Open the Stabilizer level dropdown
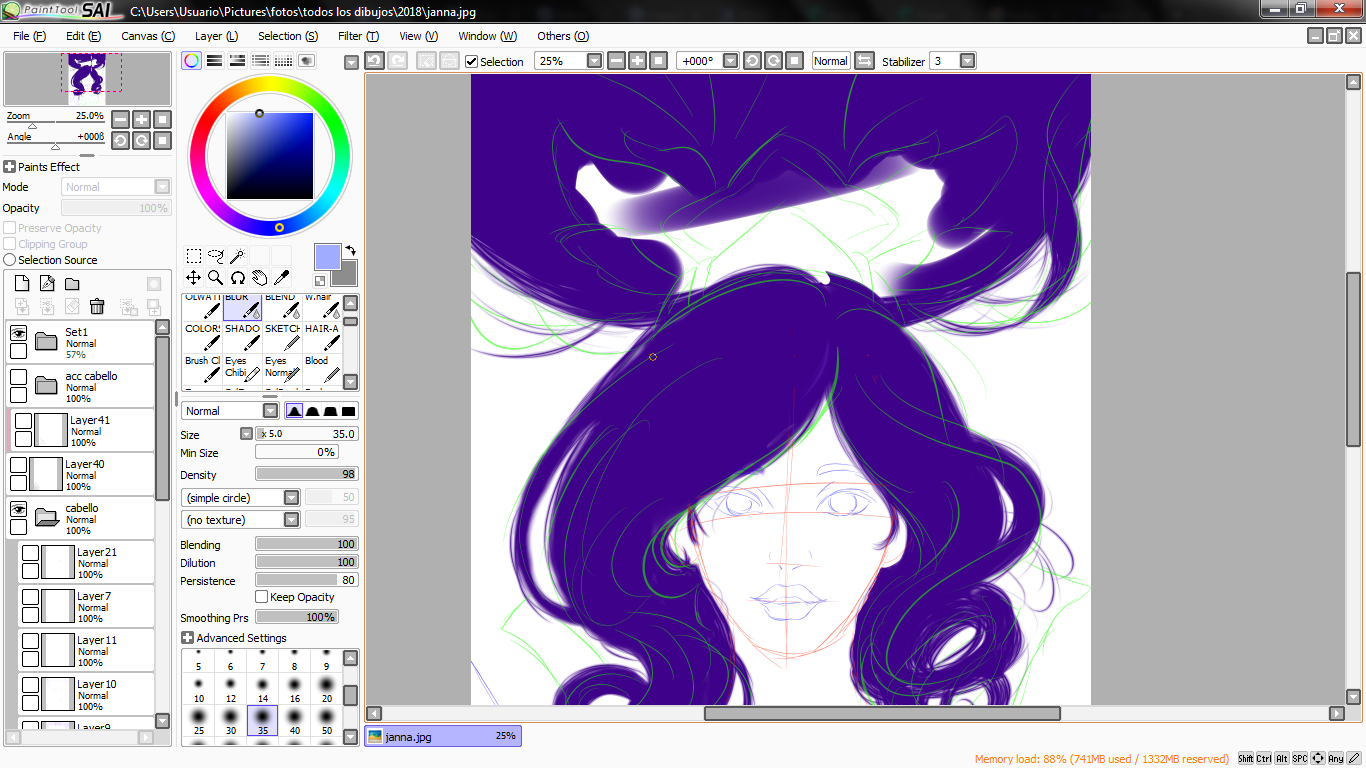Screen dimensions: 1366x768 point(967,61)
